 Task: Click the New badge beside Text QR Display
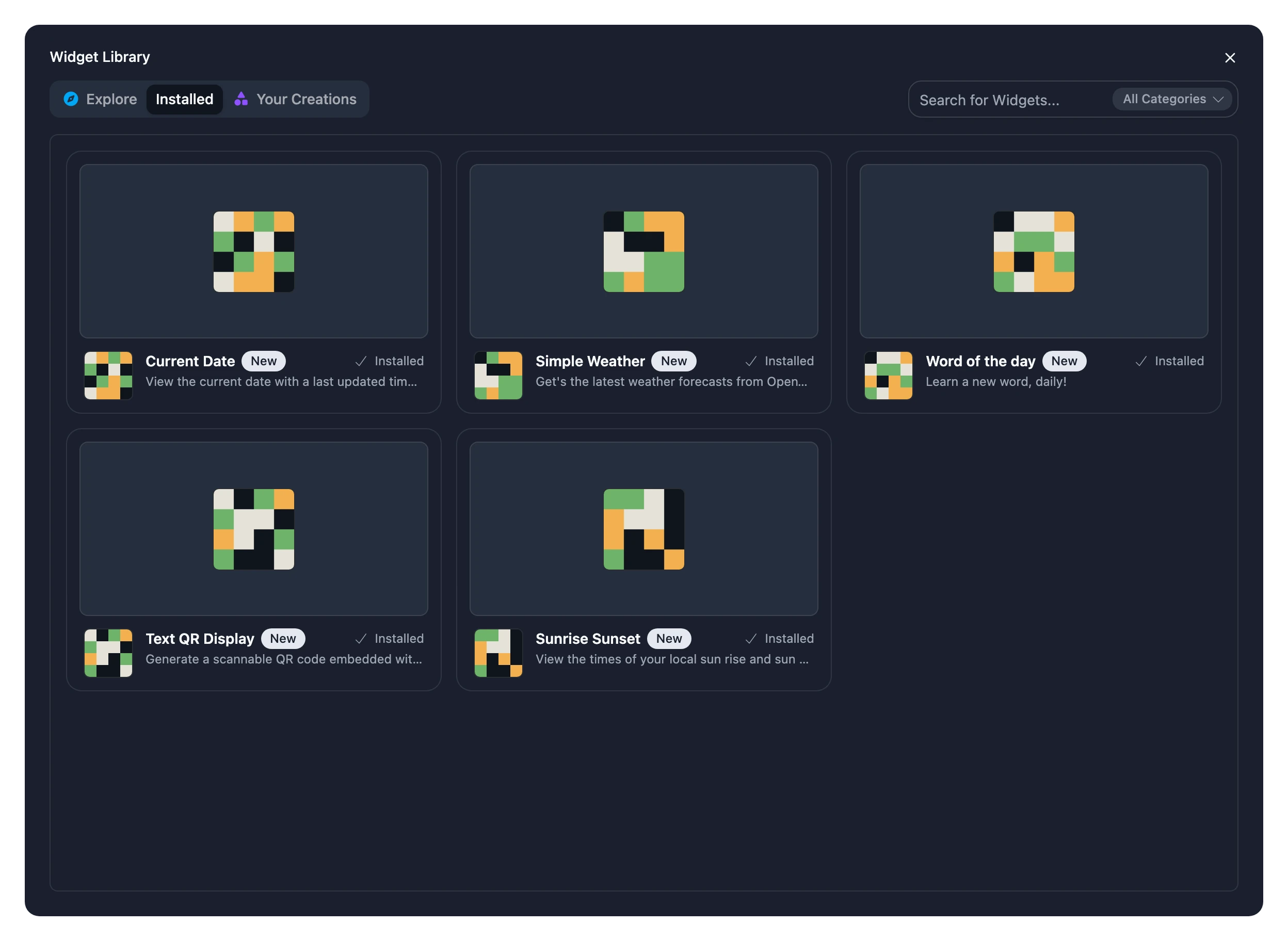(283, 639)
